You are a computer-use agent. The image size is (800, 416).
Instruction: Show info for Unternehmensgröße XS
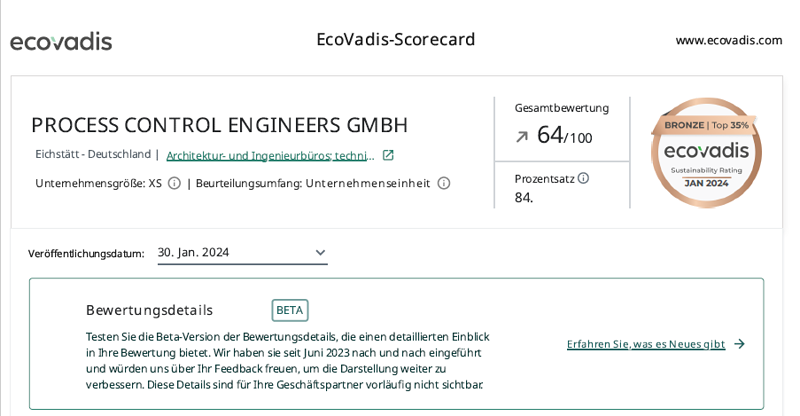pyautogui.click(x=174, y=183)
